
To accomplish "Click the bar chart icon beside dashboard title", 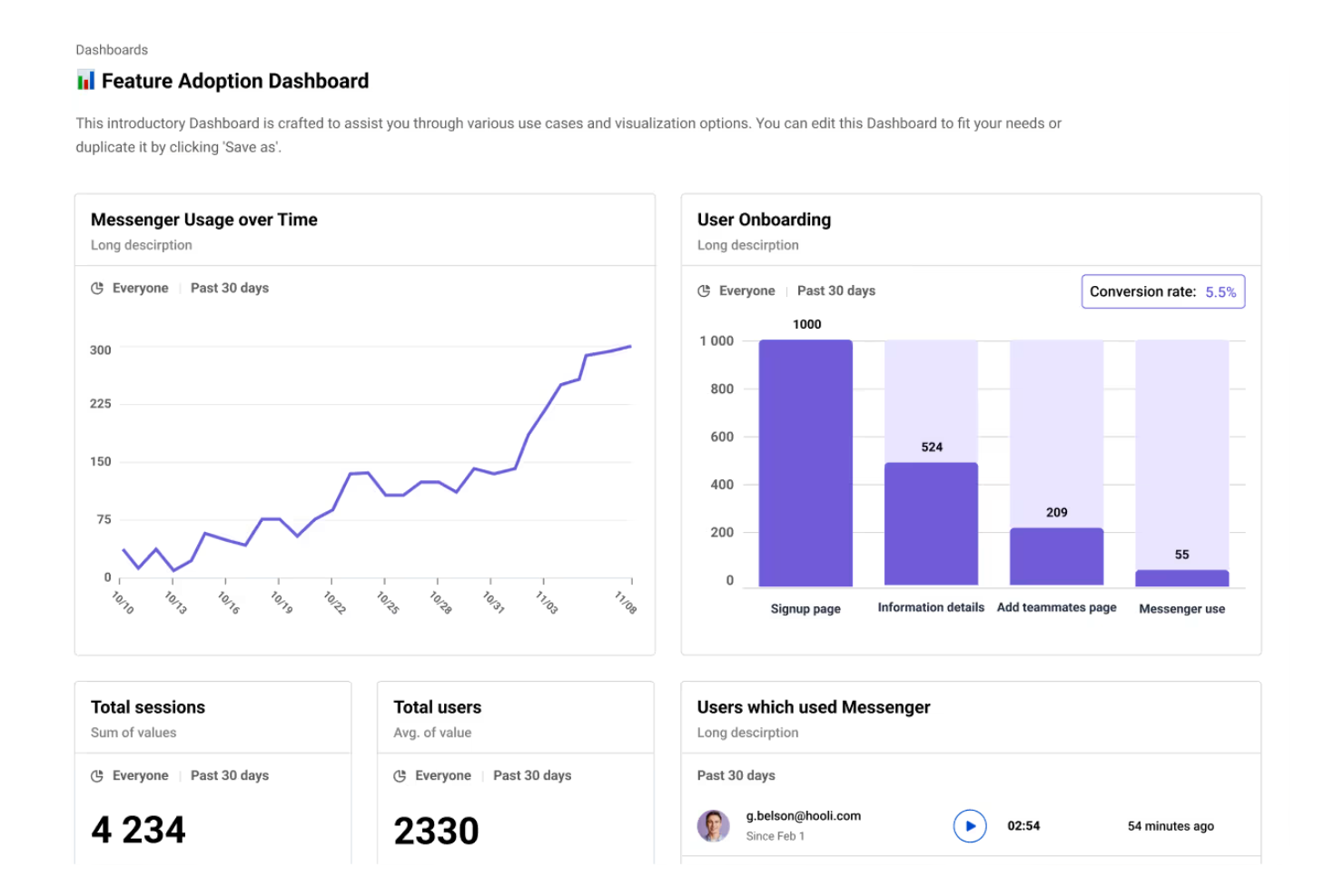I will coord(85,81).
